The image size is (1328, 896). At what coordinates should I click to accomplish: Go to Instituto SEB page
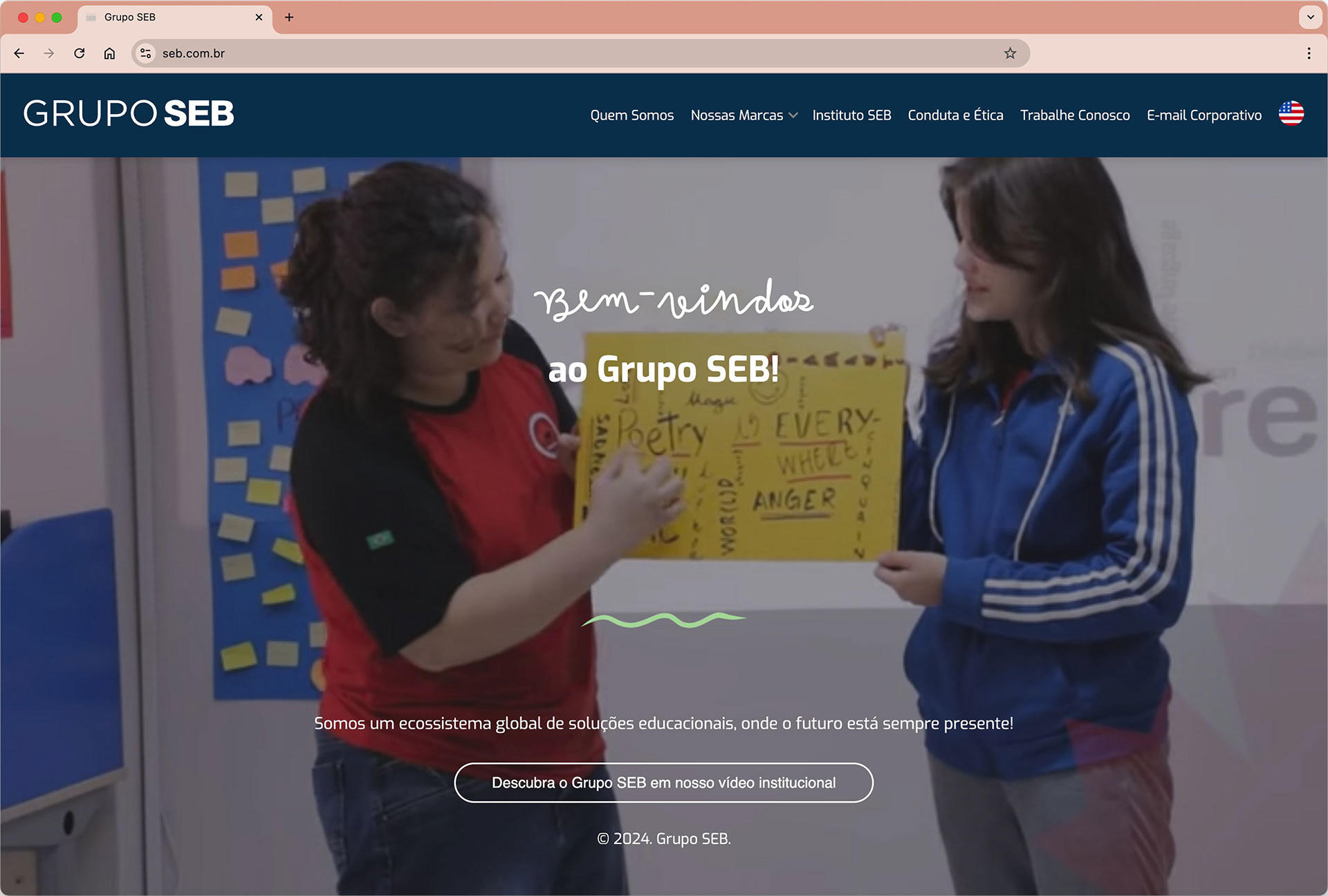(x=851, y=115)
